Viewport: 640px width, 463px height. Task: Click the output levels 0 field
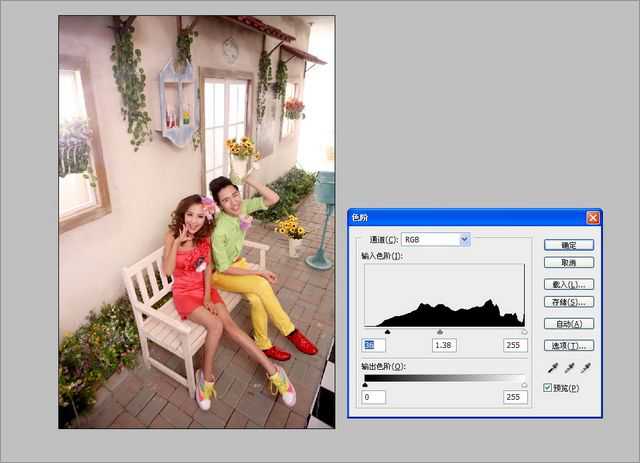372,398
